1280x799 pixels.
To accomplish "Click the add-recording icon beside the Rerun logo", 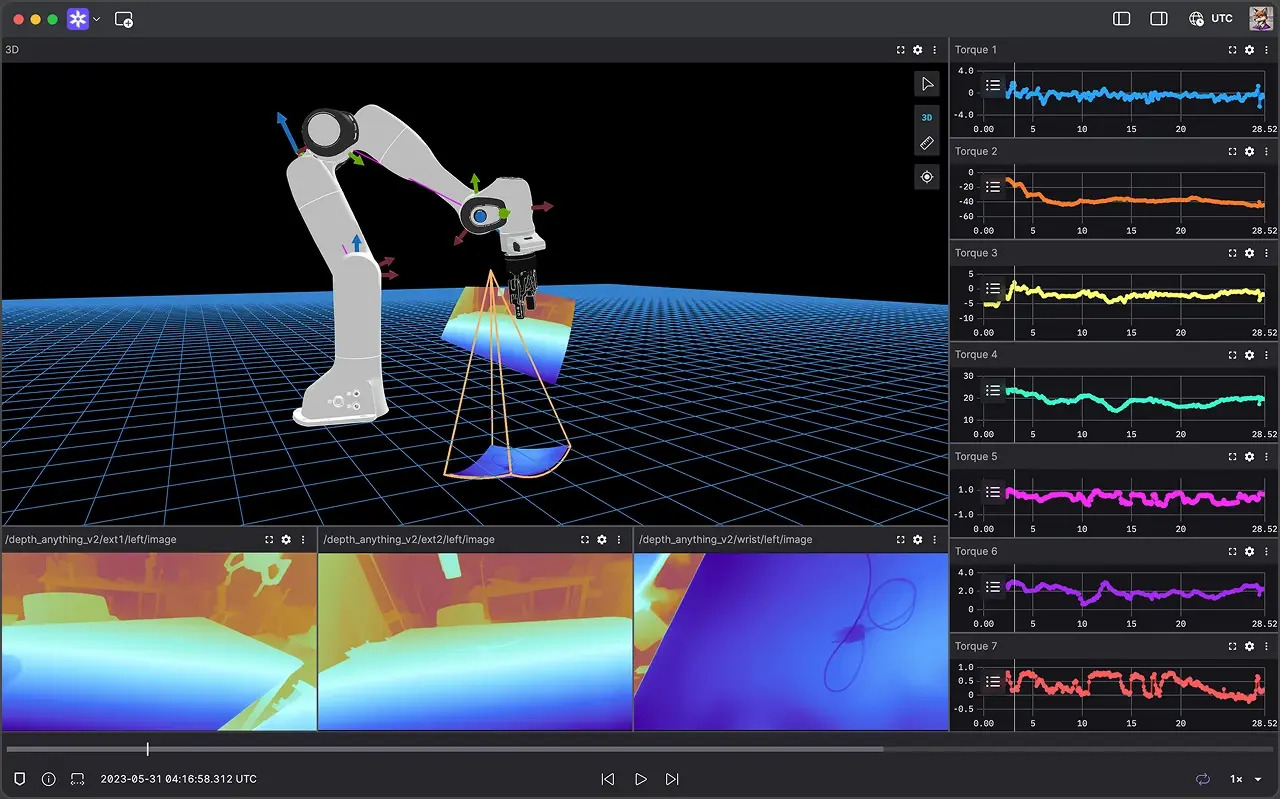I will point(124,18).
